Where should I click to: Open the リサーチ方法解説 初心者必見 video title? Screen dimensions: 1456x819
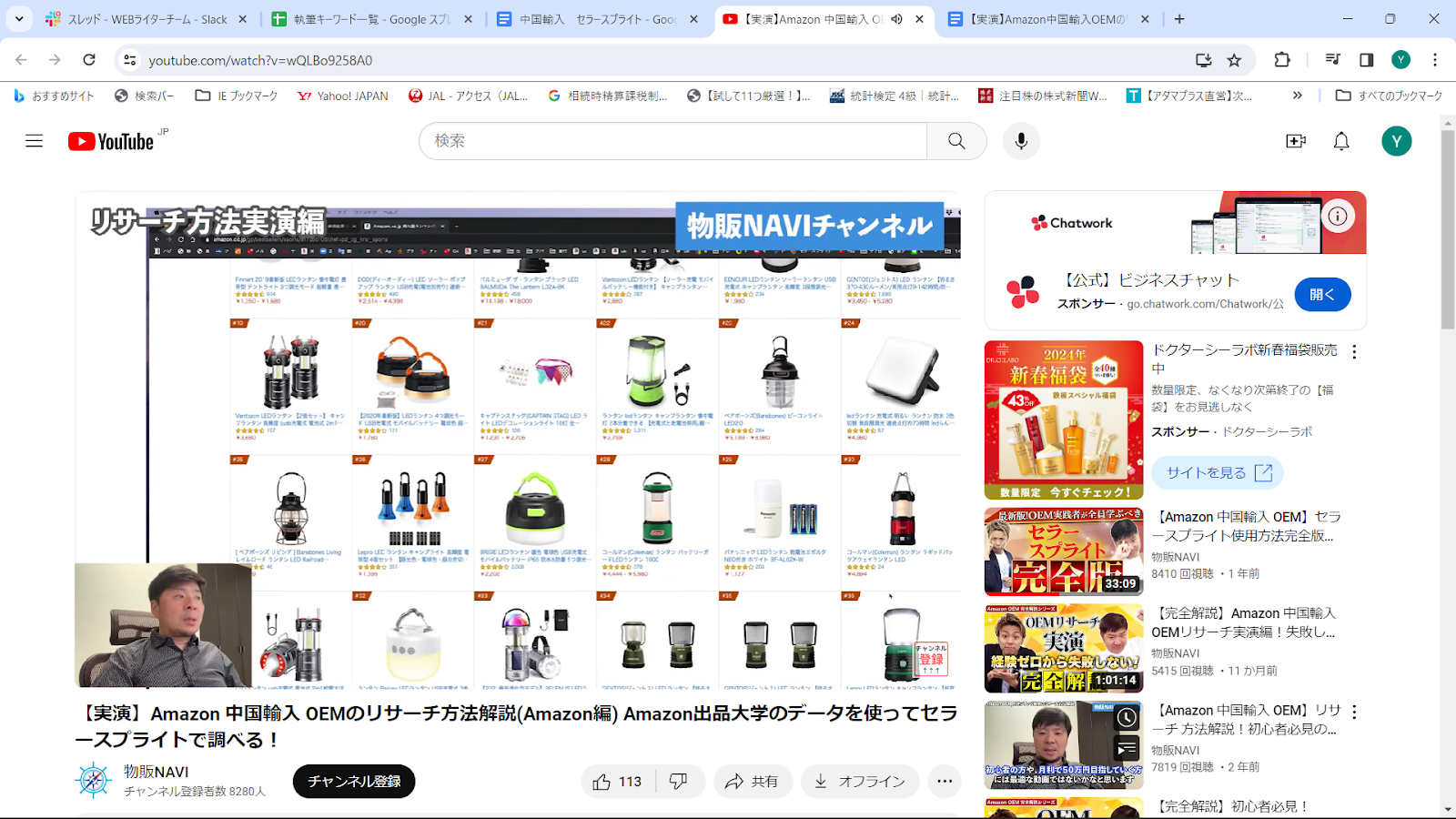point(1246,720)
